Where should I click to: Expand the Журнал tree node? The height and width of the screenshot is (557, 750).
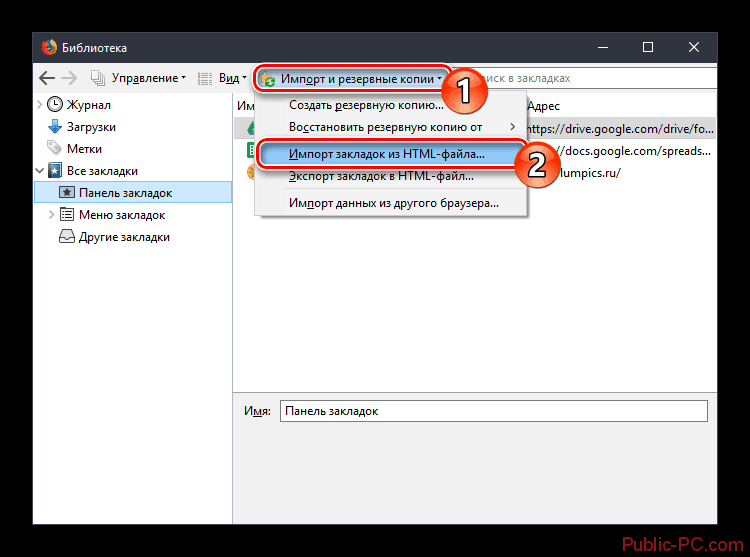pyautogui.click(x=40, y=104)
